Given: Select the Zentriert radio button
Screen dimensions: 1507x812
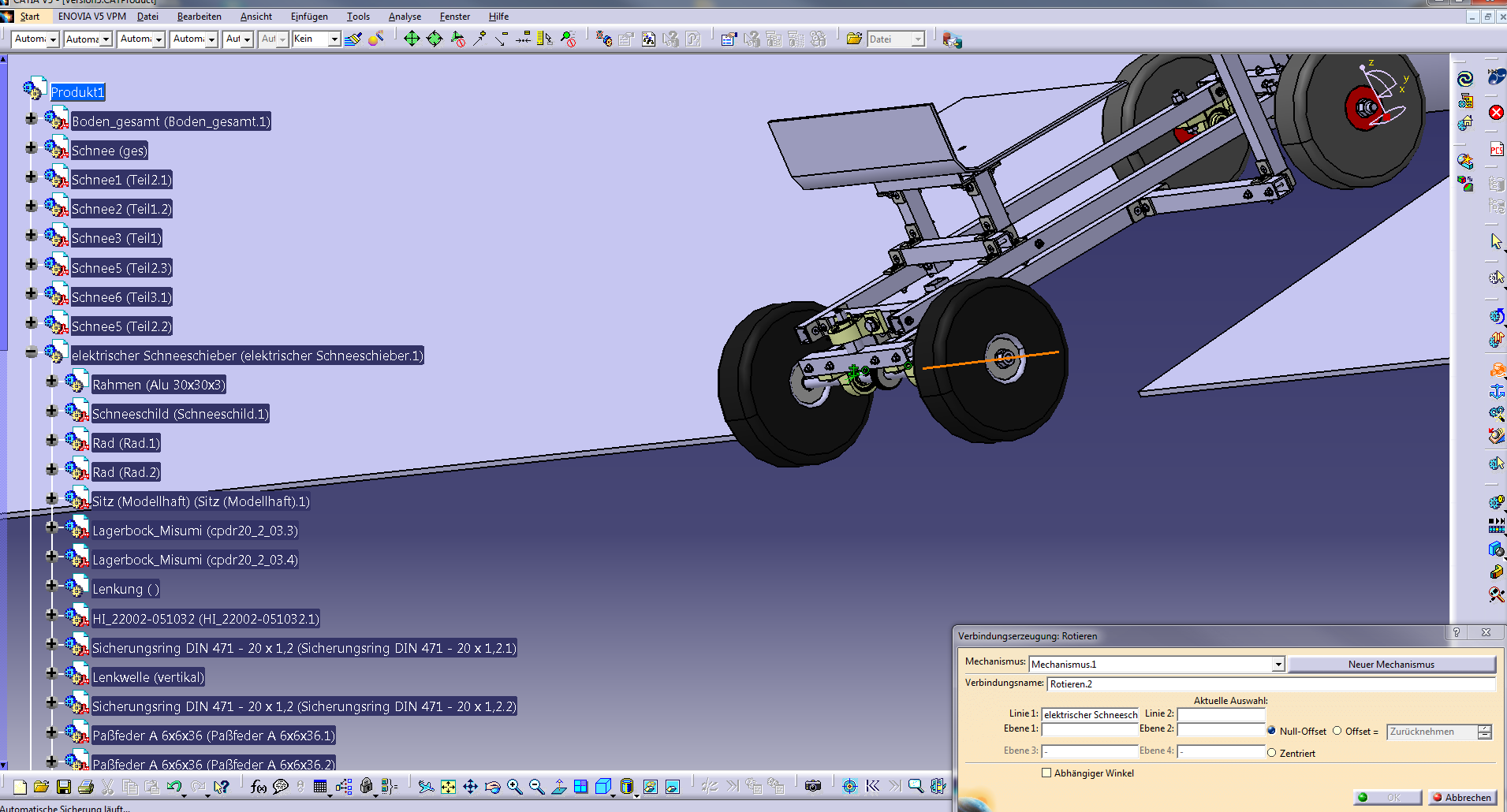Looking at the screenshot, I should click(x=1271, y=753).
